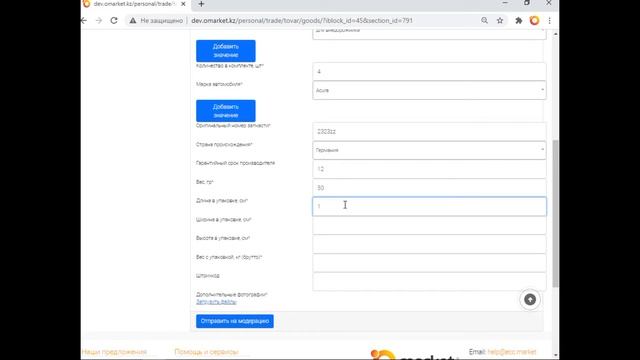Click the warranty period field with value 12
This screenshot has width=640, height=360.
click(x=429, y=169)
